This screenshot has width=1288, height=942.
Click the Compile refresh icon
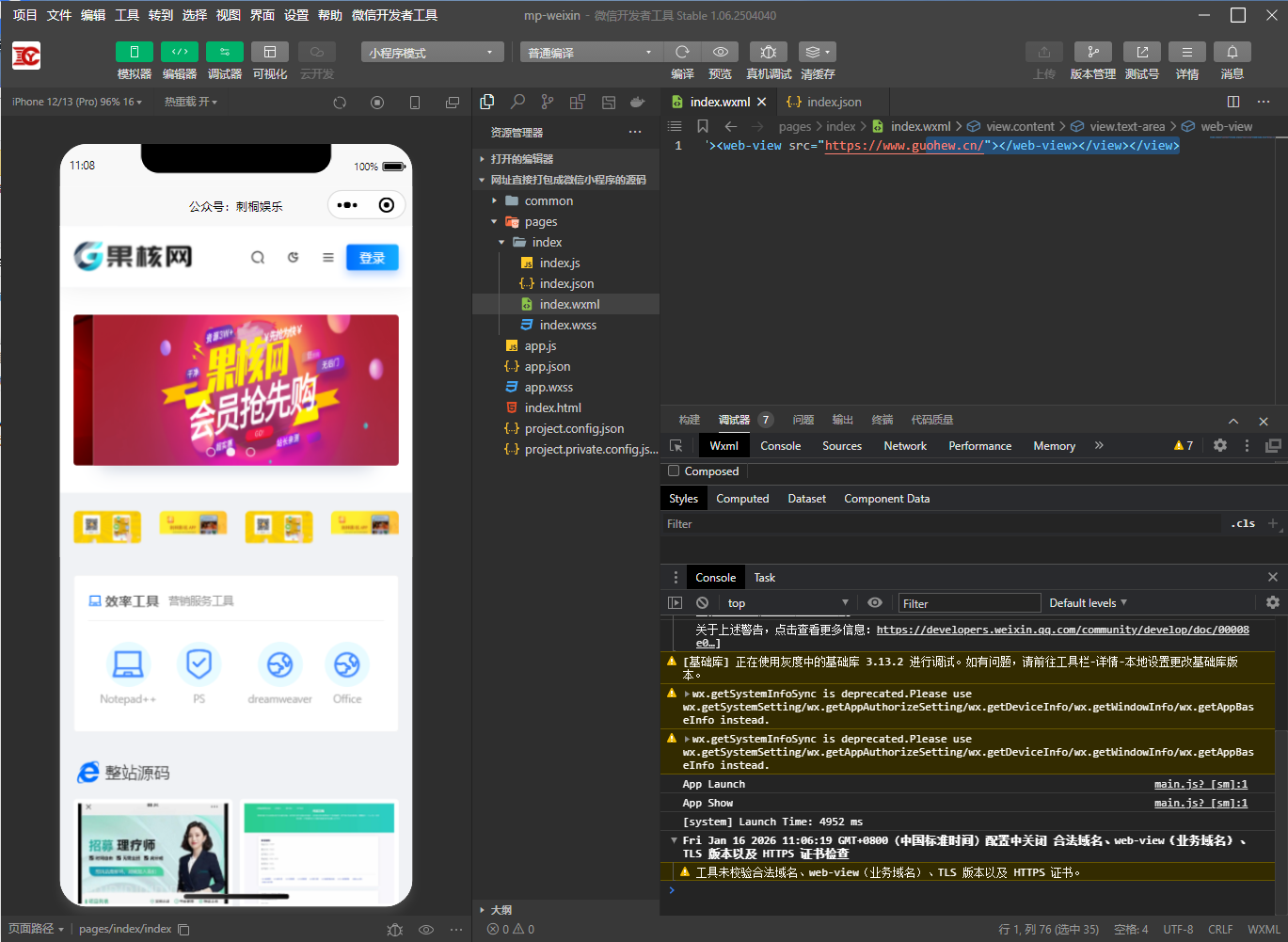click(x=682, y=53)
